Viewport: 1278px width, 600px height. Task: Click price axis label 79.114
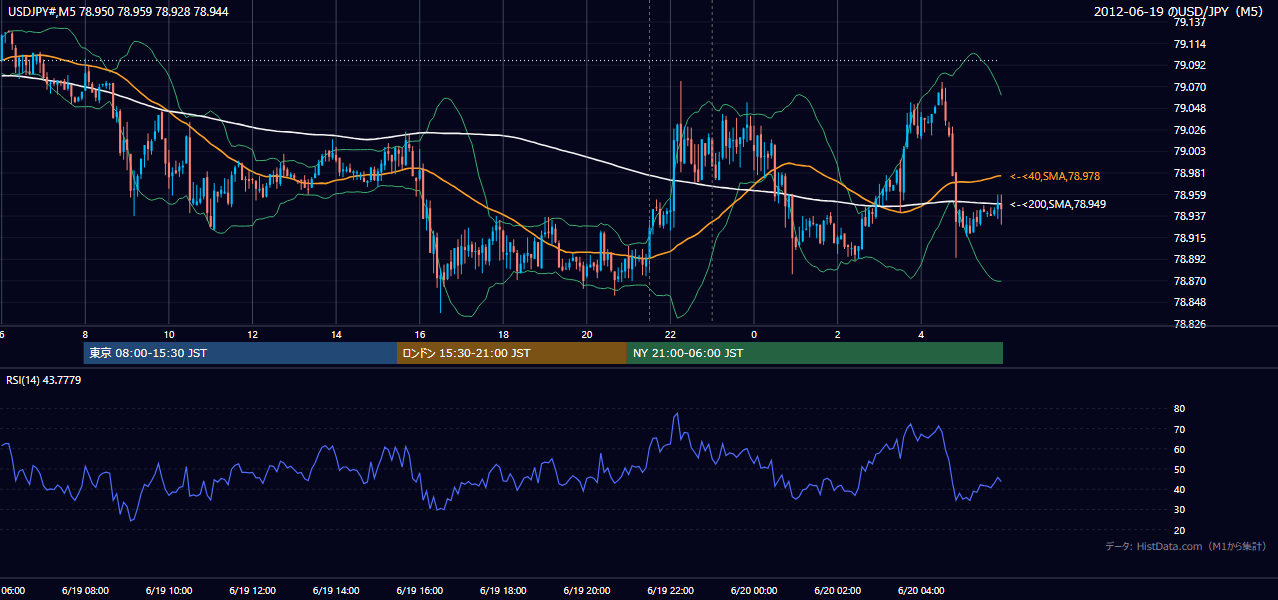click(x=1189, y=44)
